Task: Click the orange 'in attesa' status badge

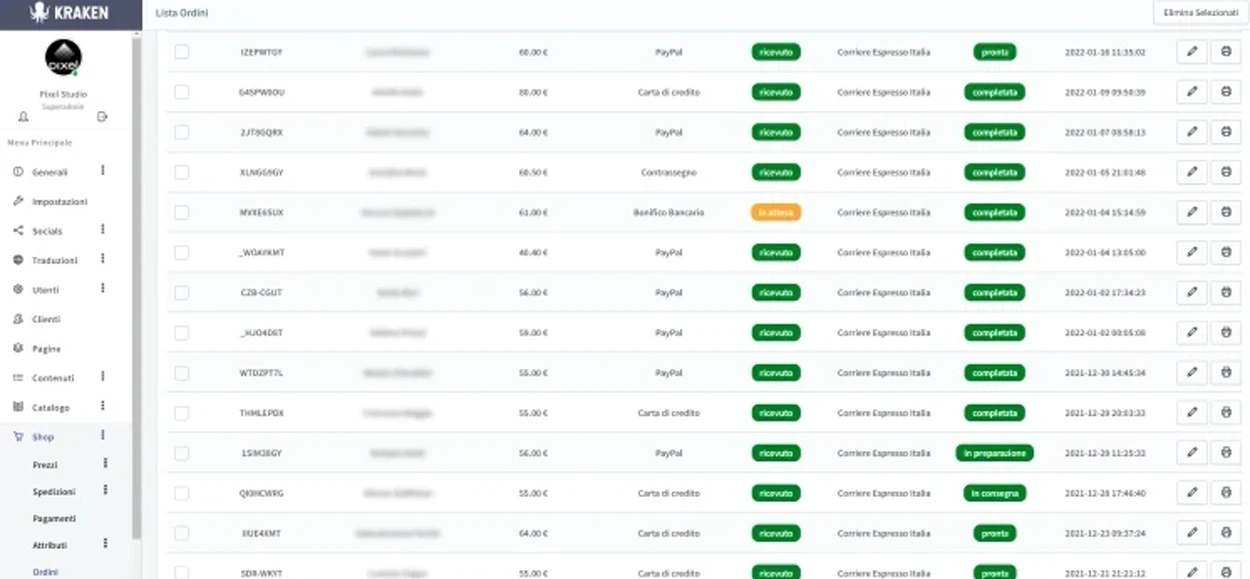Action: click(x=776, y=212)
